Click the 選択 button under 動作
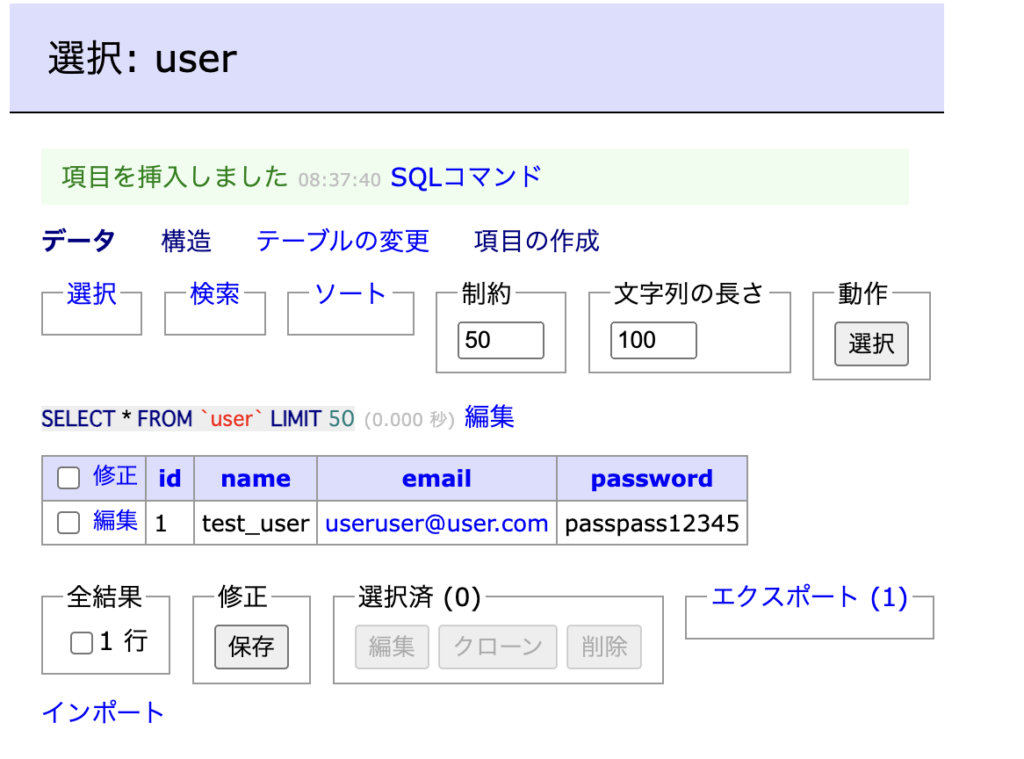 click(x=871, y=344)
